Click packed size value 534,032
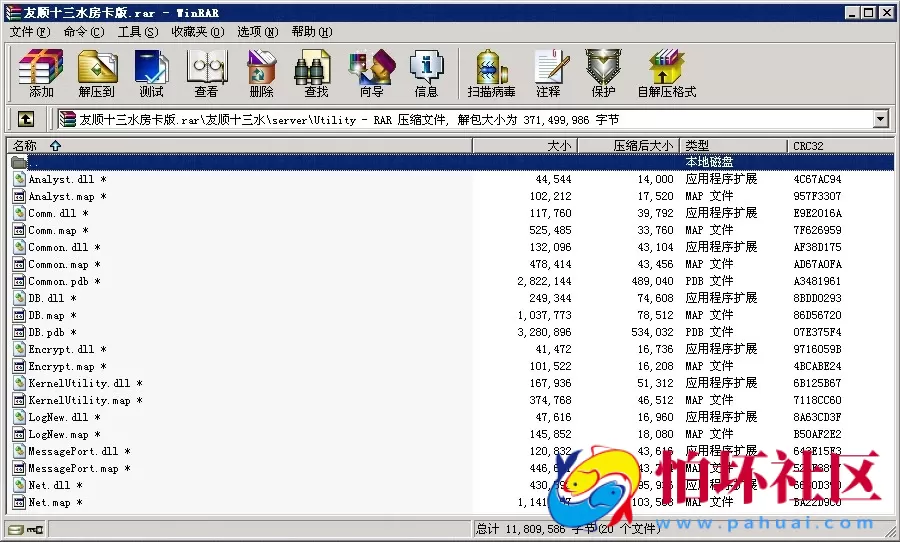 pos(653,332)
